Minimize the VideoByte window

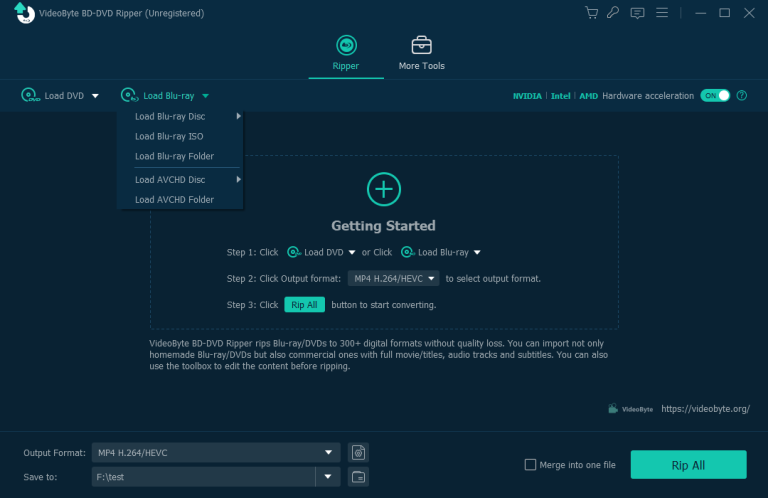coord(700,13)
